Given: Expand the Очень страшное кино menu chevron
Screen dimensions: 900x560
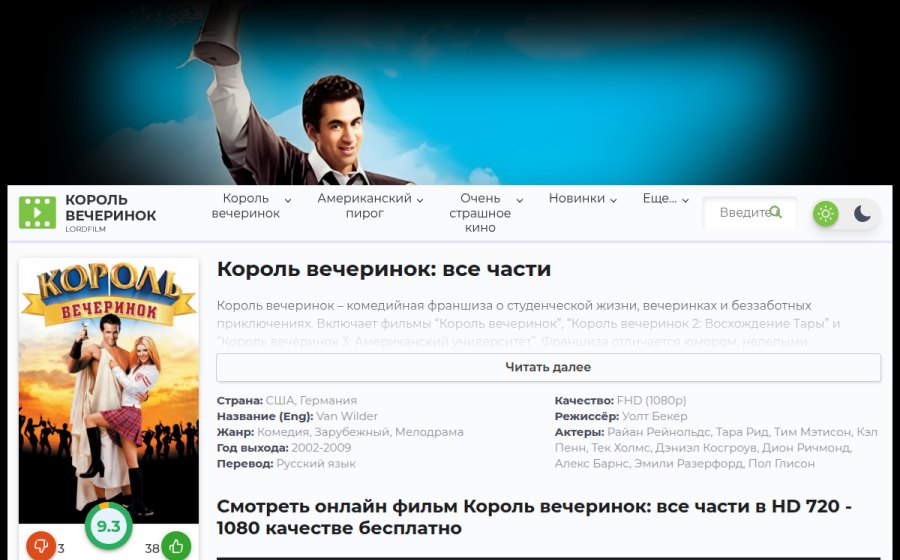Looking at the screenshot, I should tap(519, 200).
